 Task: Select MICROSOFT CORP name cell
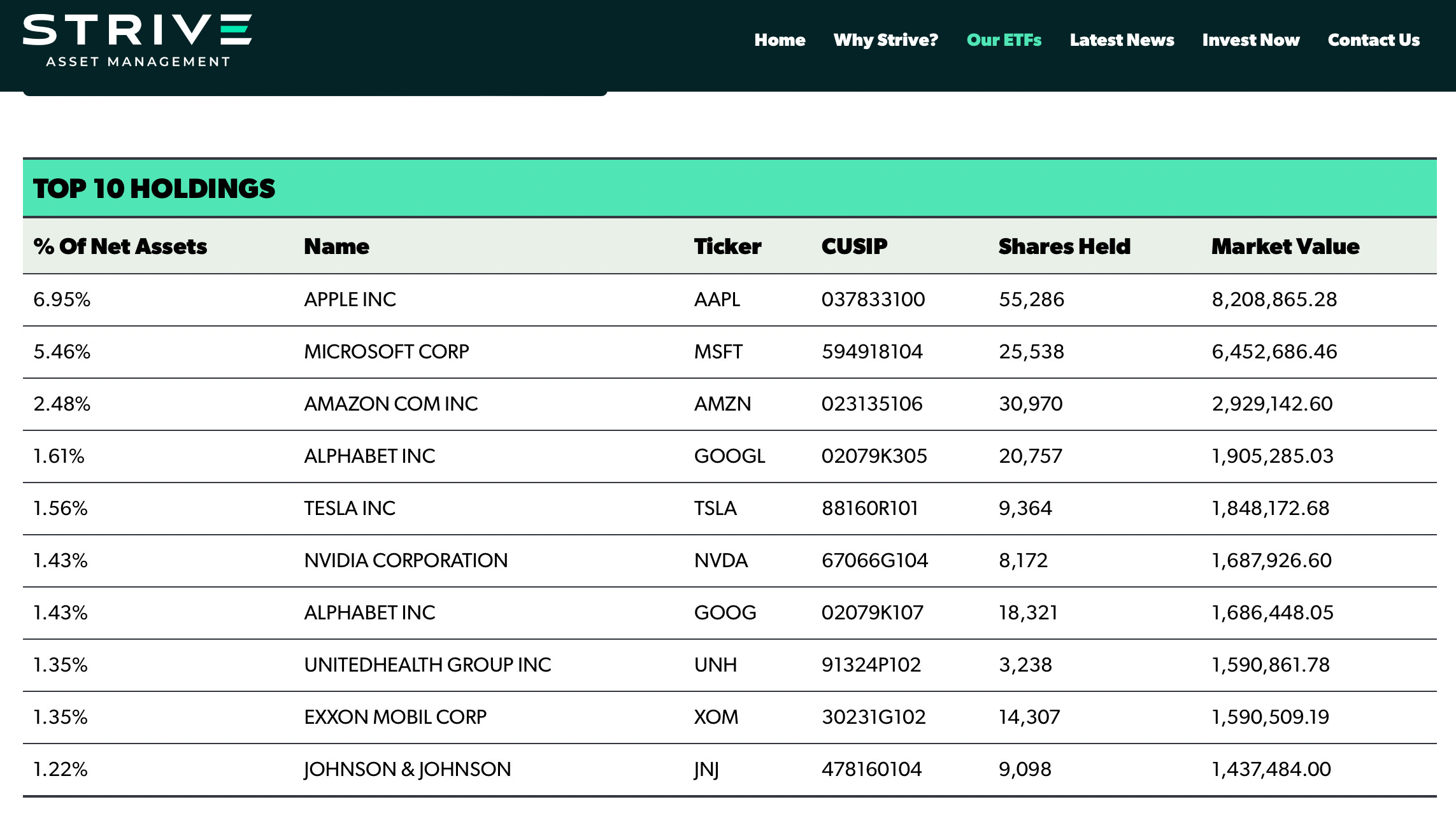[x=386, y=351]
